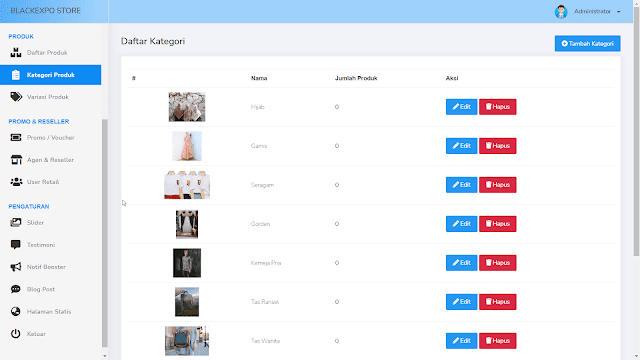The width and height of the screenshot is (640, 360).
Task: Click the Tas Ransel name cell
Action: (265, 302)
